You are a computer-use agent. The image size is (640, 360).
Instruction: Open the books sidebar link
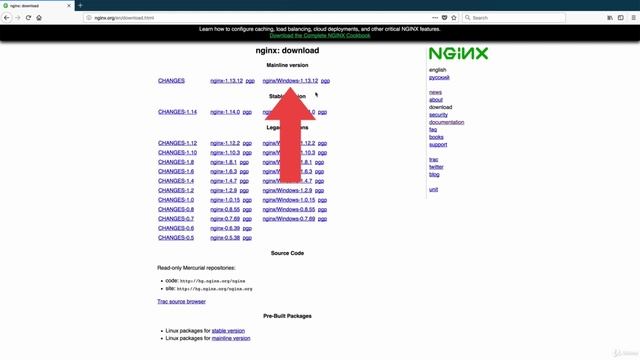point(436,137)
